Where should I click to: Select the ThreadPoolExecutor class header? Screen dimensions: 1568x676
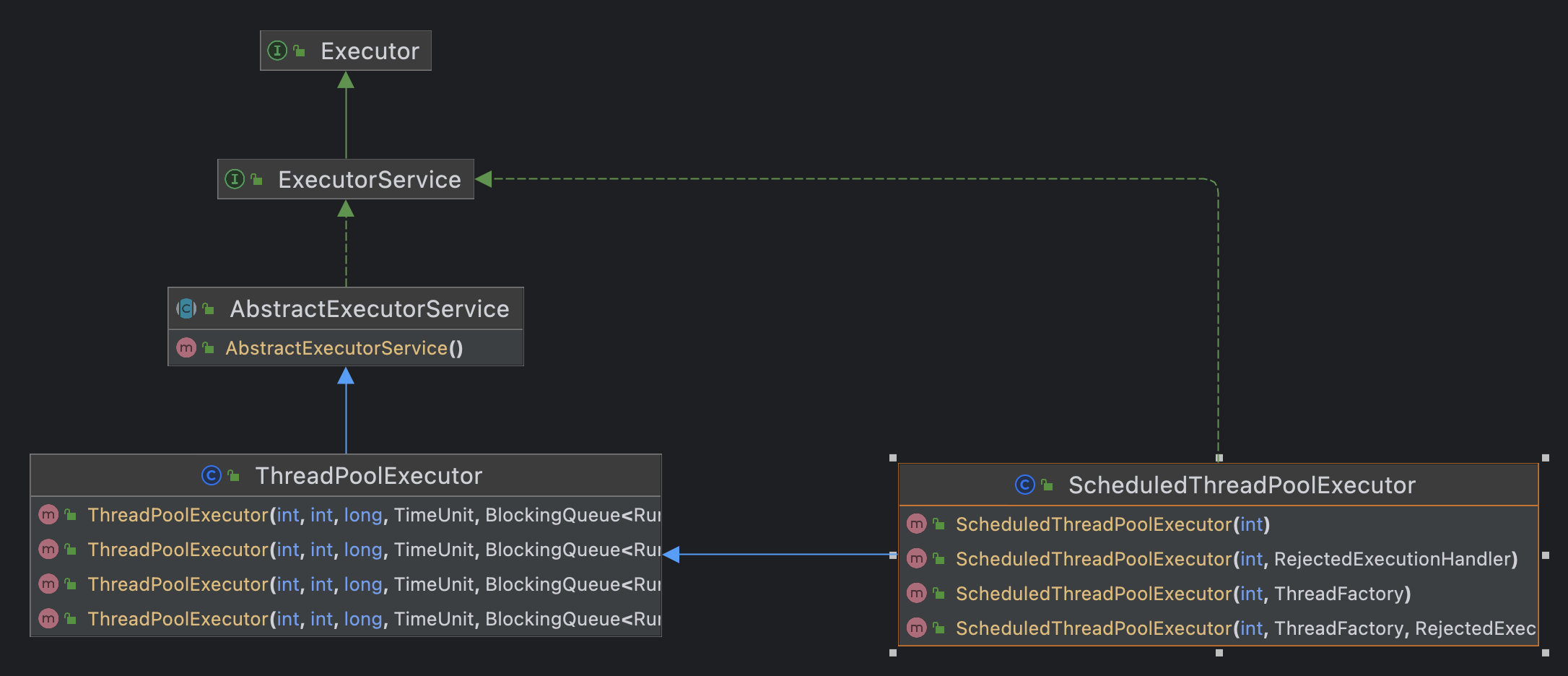368,476
